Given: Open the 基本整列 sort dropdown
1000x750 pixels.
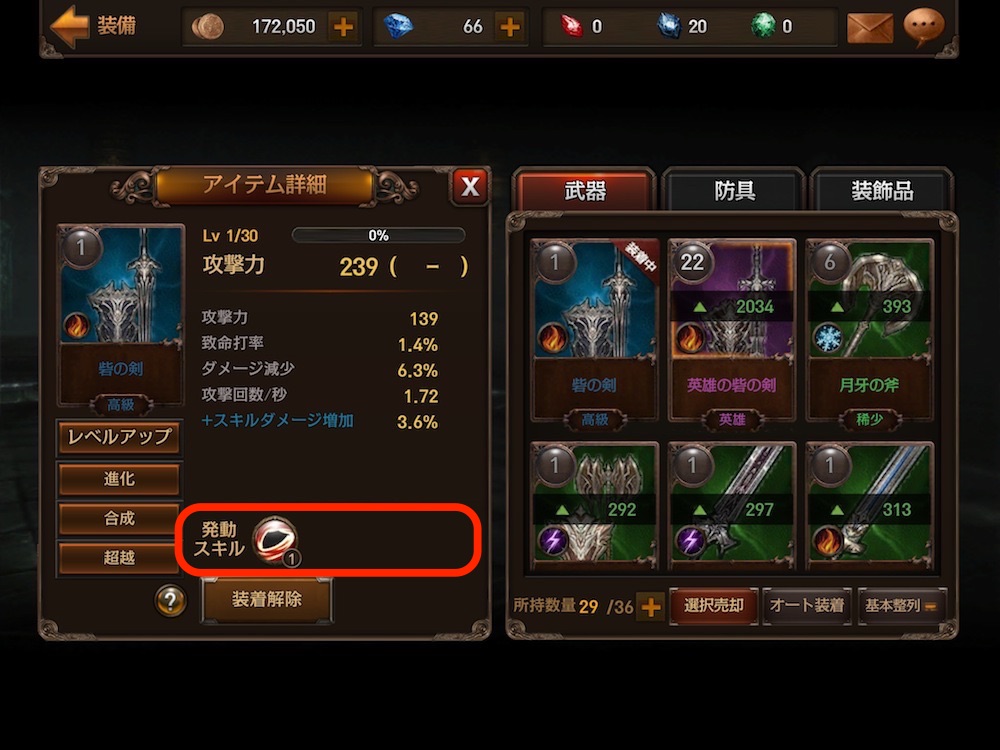Looking at the screenshot, I should tap(901, 605).
